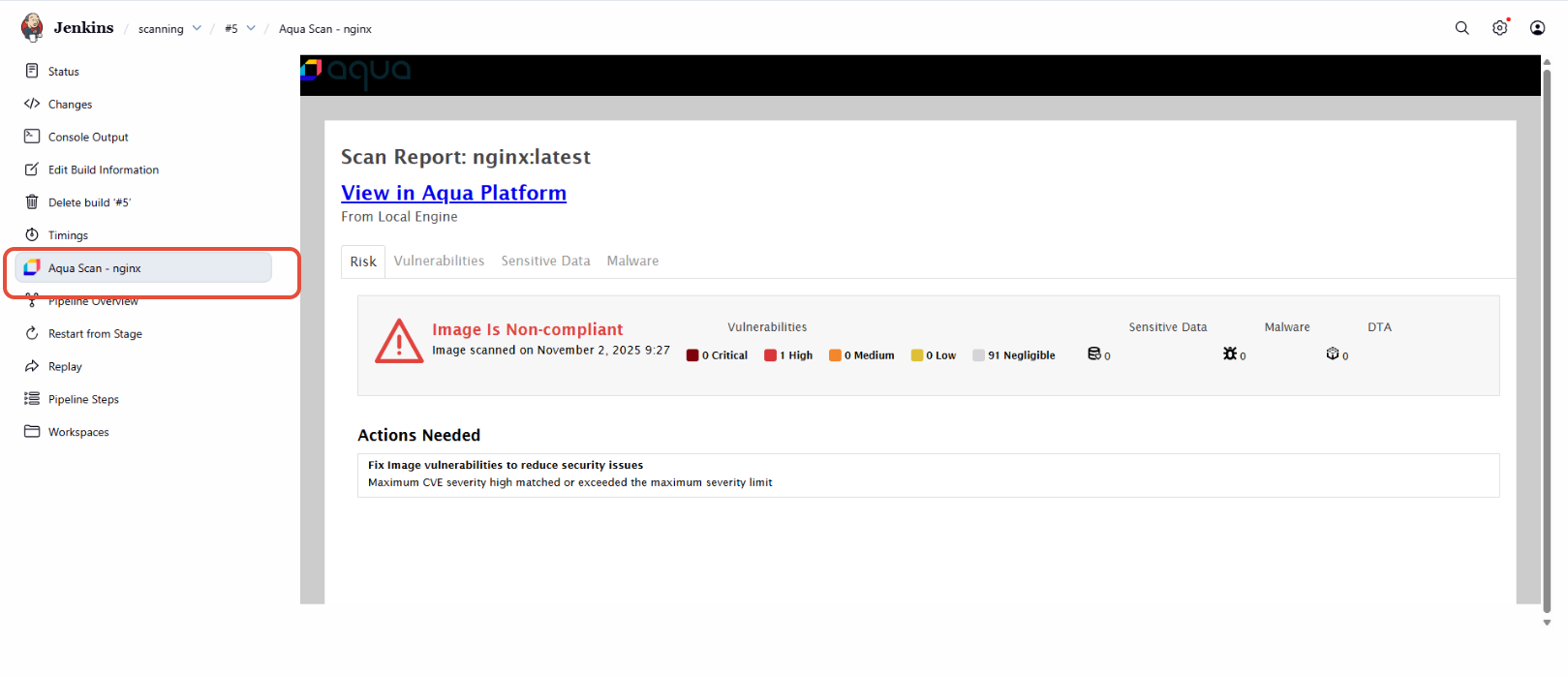Click the DTA cube icon
Screen dimensions: 1568x677
1333,354
